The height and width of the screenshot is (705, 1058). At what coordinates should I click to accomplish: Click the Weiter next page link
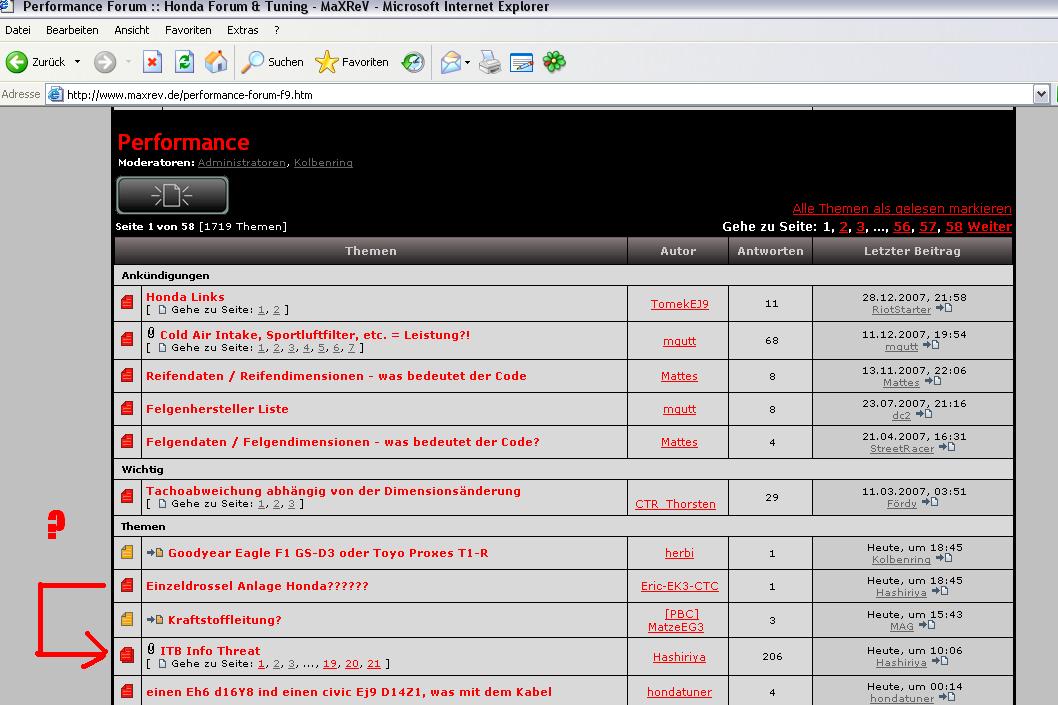[x=990, y=227]
